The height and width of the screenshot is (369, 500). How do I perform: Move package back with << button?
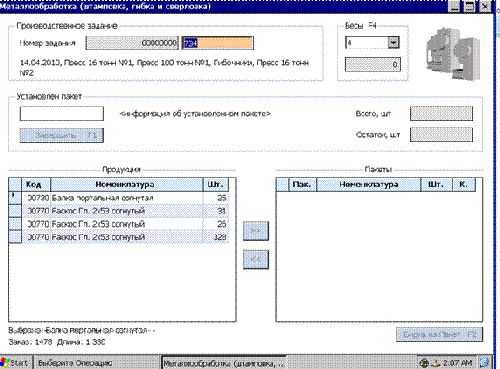pos(256,259)
